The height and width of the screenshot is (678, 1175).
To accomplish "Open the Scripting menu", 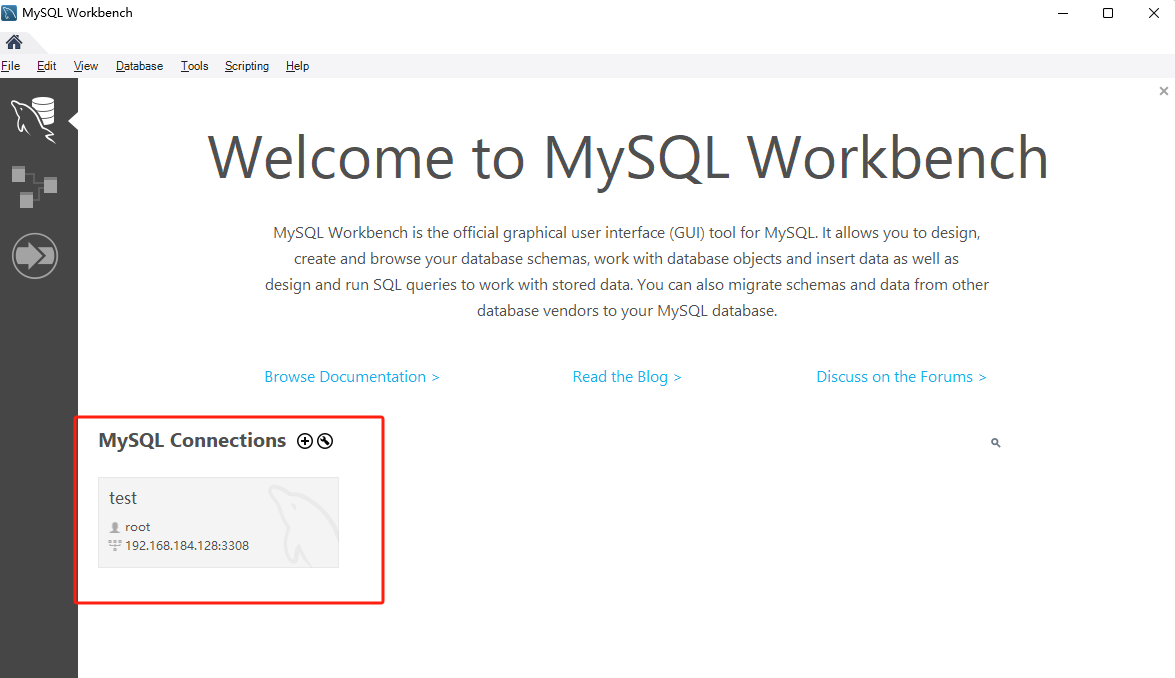I will [247, 66].
